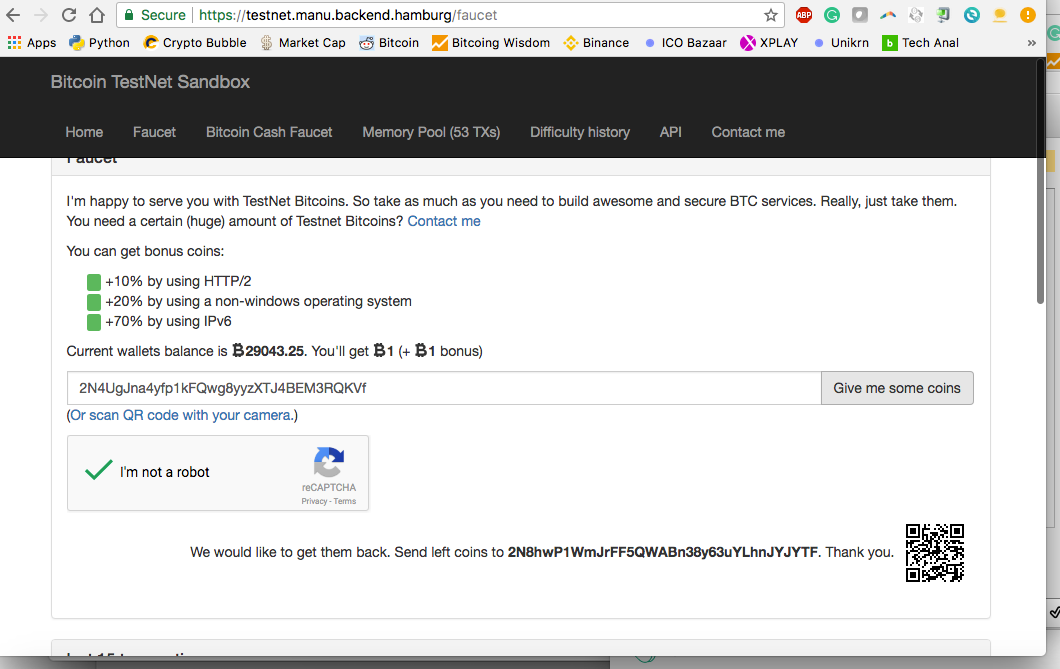
Task: Open the Faucet nav item
Action: point(154,132)
